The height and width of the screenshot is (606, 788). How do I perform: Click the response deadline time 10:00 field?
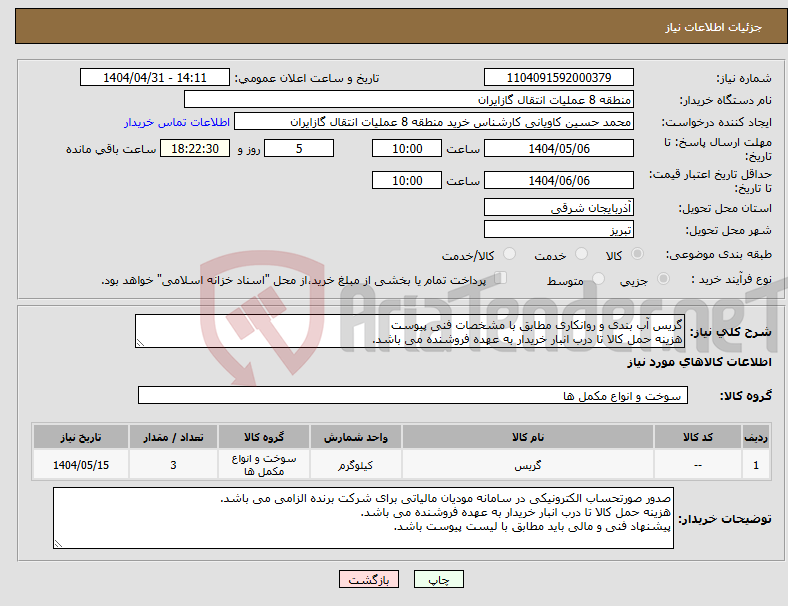[407, 148]
